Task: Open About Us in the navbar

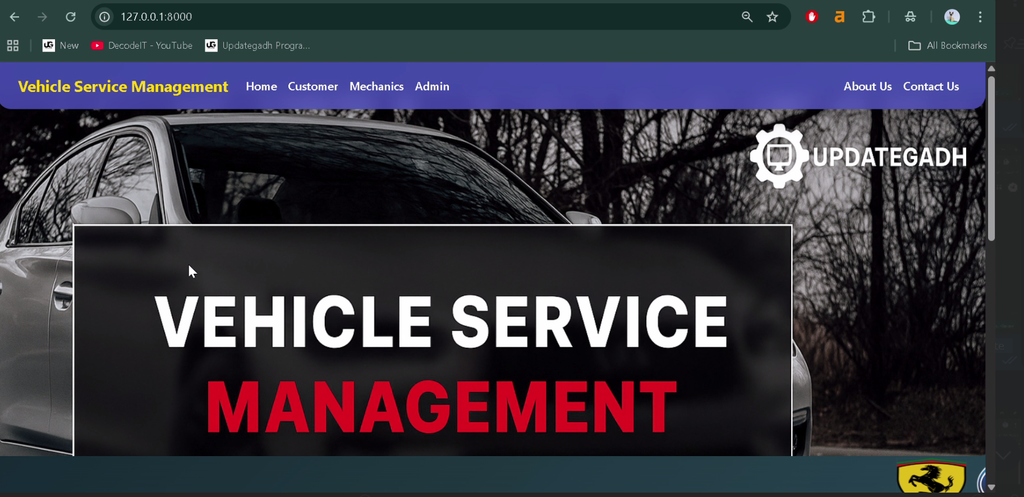Action: coord(867,86)
